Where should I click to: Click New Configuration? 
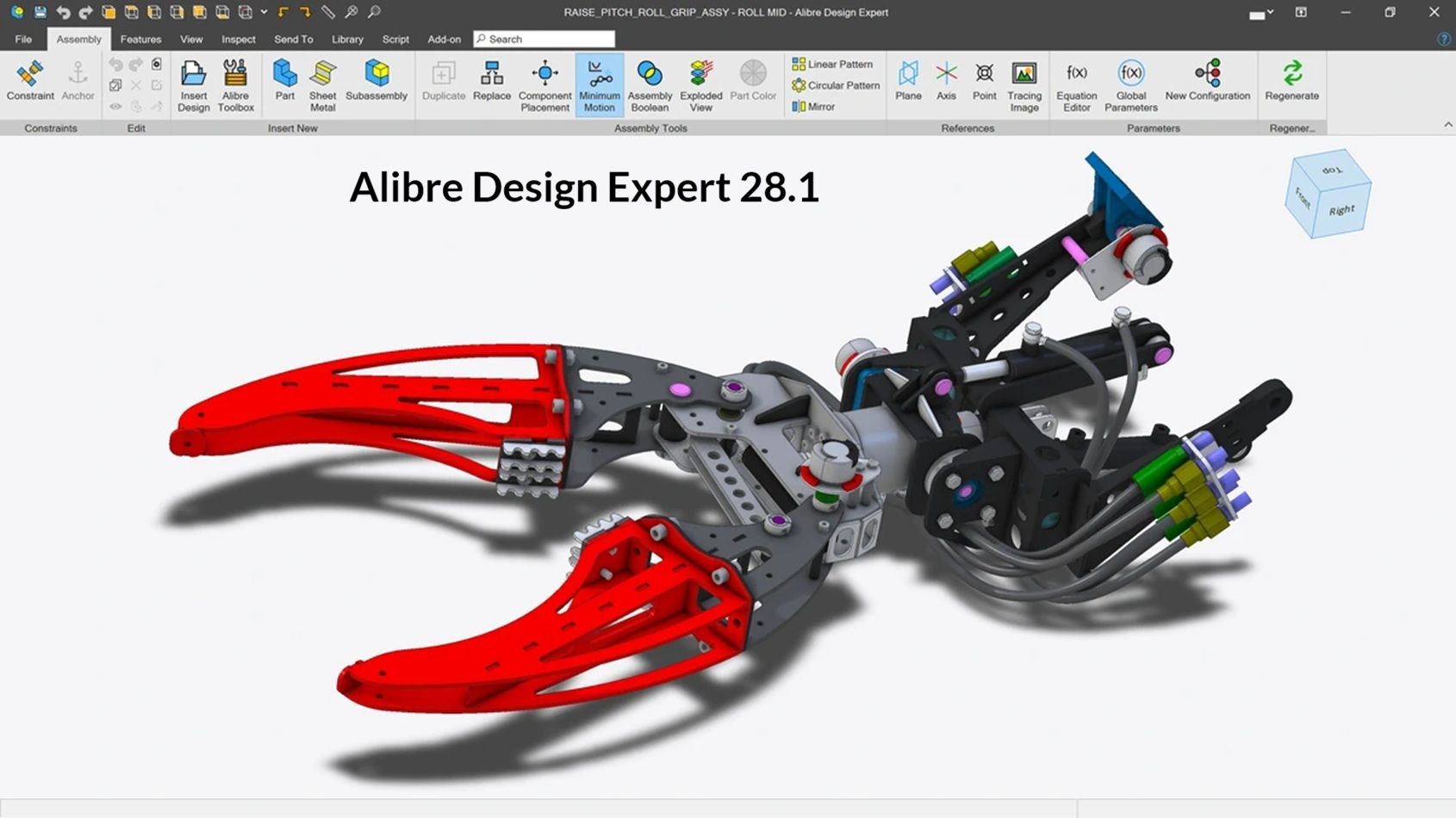(x=1208, y=82)
